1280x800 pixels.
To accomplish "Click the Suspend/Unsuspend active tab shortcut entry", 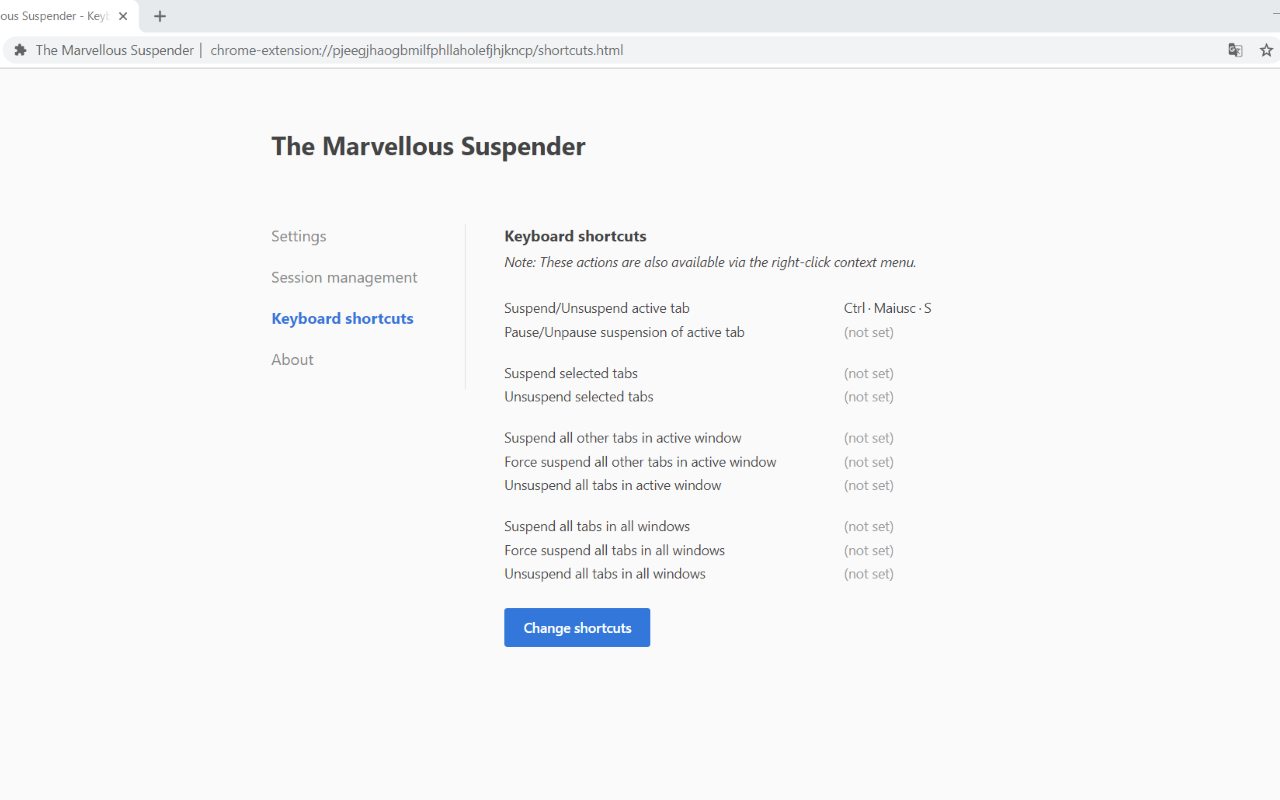I will pos(597,308).
